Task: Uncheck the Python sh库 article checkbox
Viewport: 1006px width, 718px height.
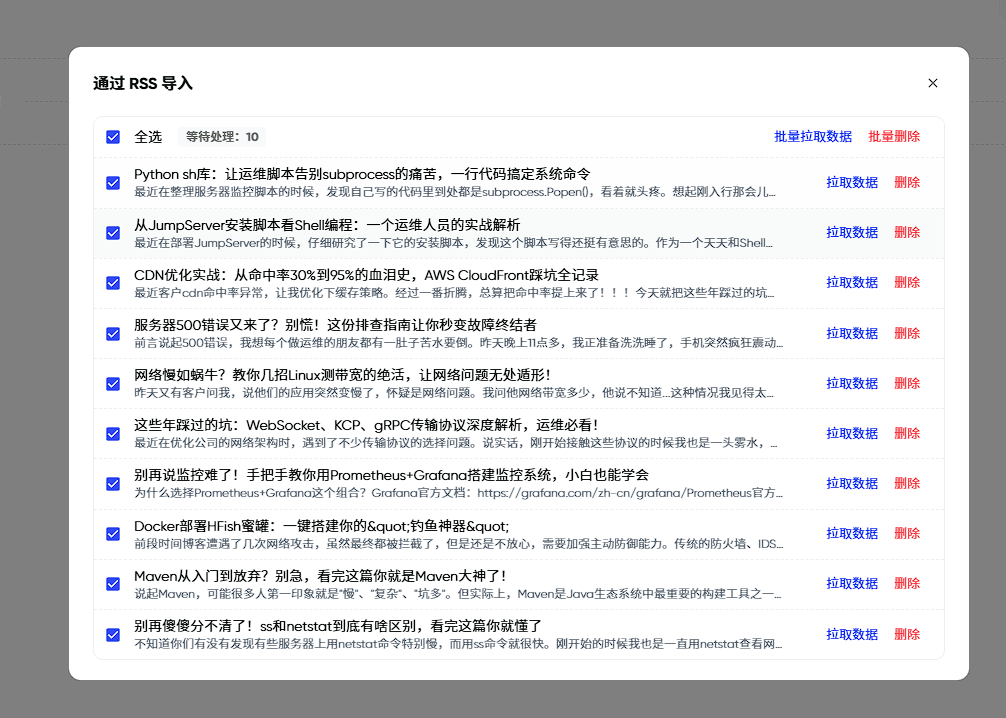Action: [113, 182]
